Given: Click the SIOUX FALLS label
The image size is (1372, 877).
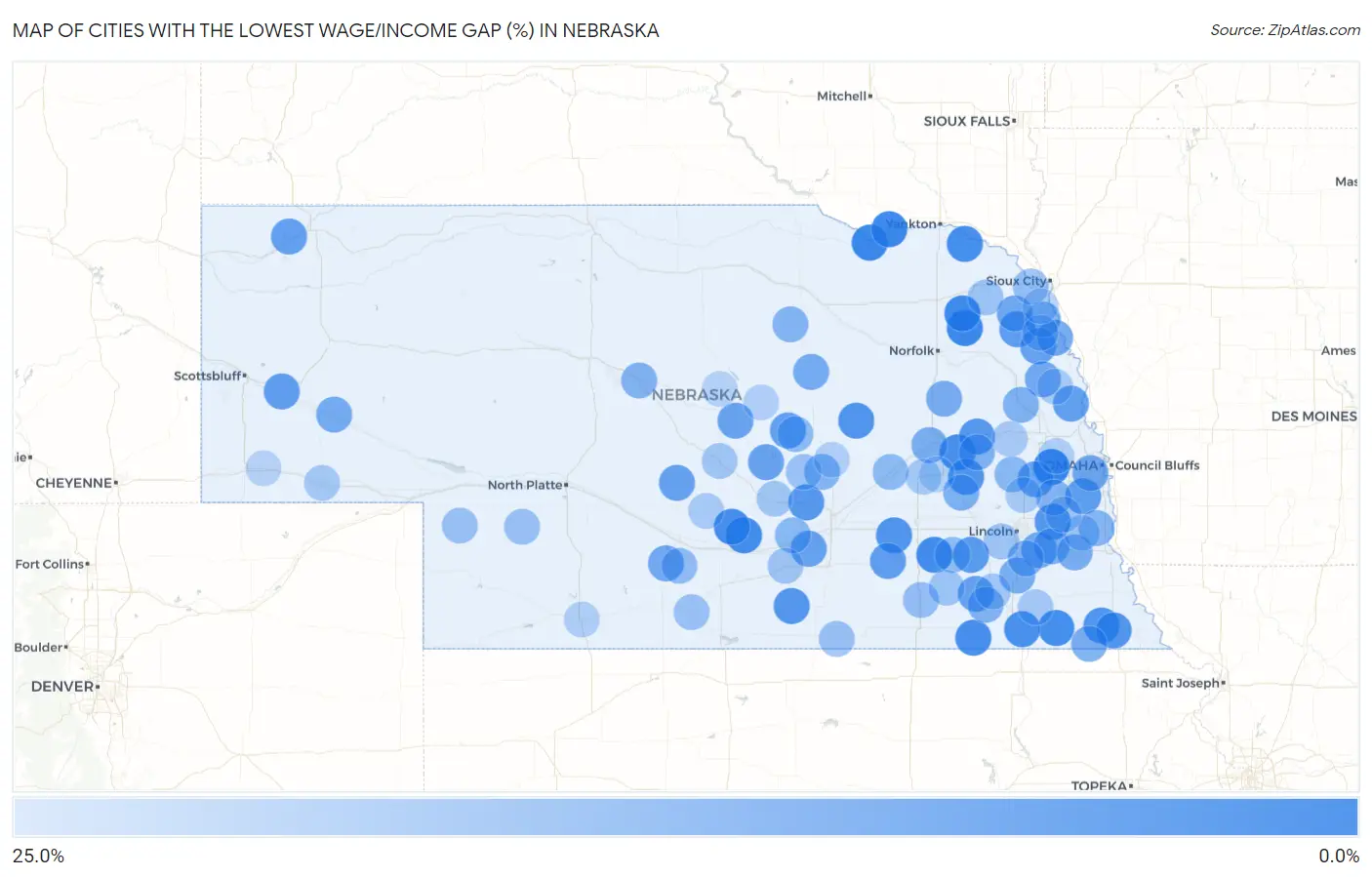Looking at the screenshot, I should click(x=969, y=121).
